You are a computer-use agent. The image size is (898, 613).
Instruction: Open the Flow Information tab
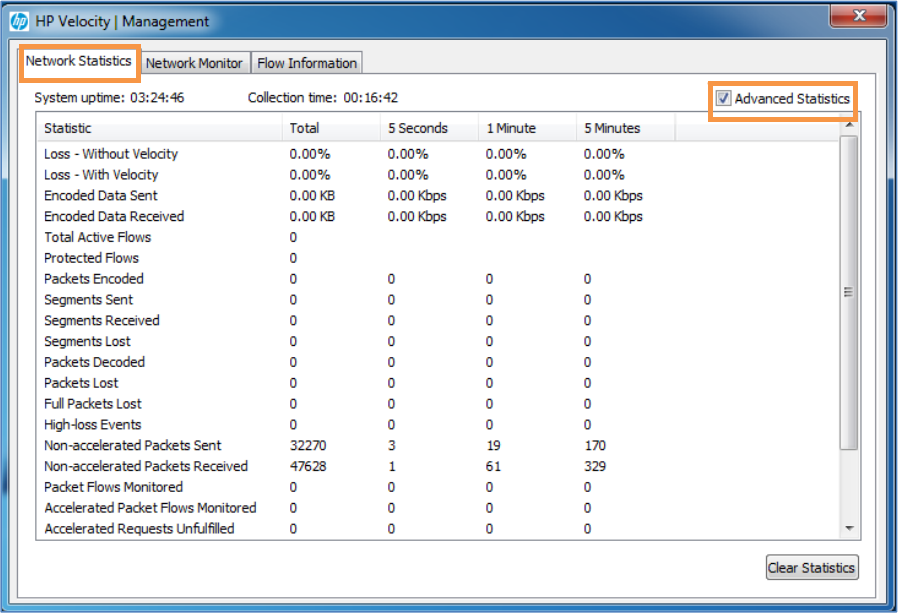coord(306,63)
